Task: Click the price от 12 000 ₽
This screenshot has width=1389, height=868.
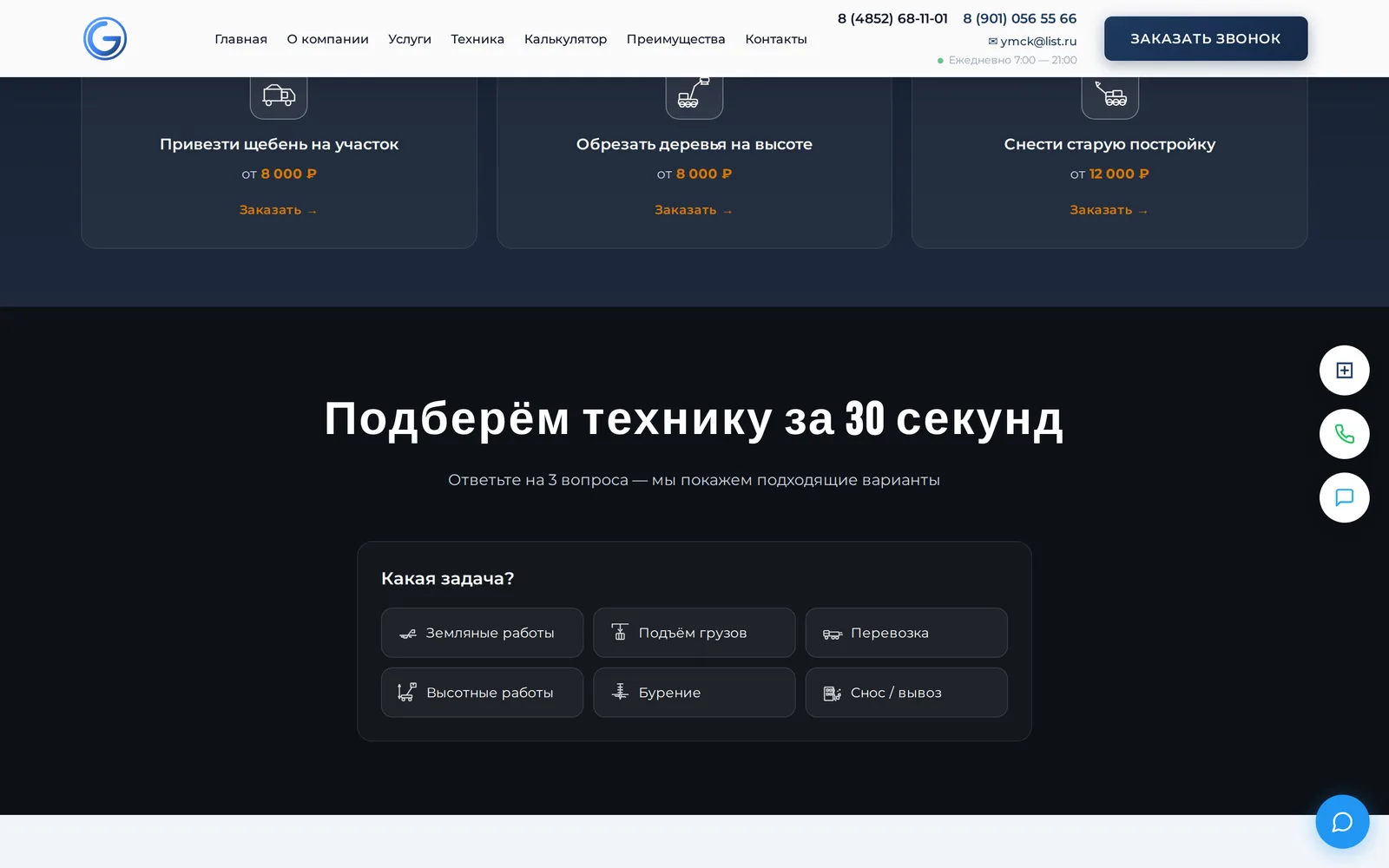Action: 1109,174
